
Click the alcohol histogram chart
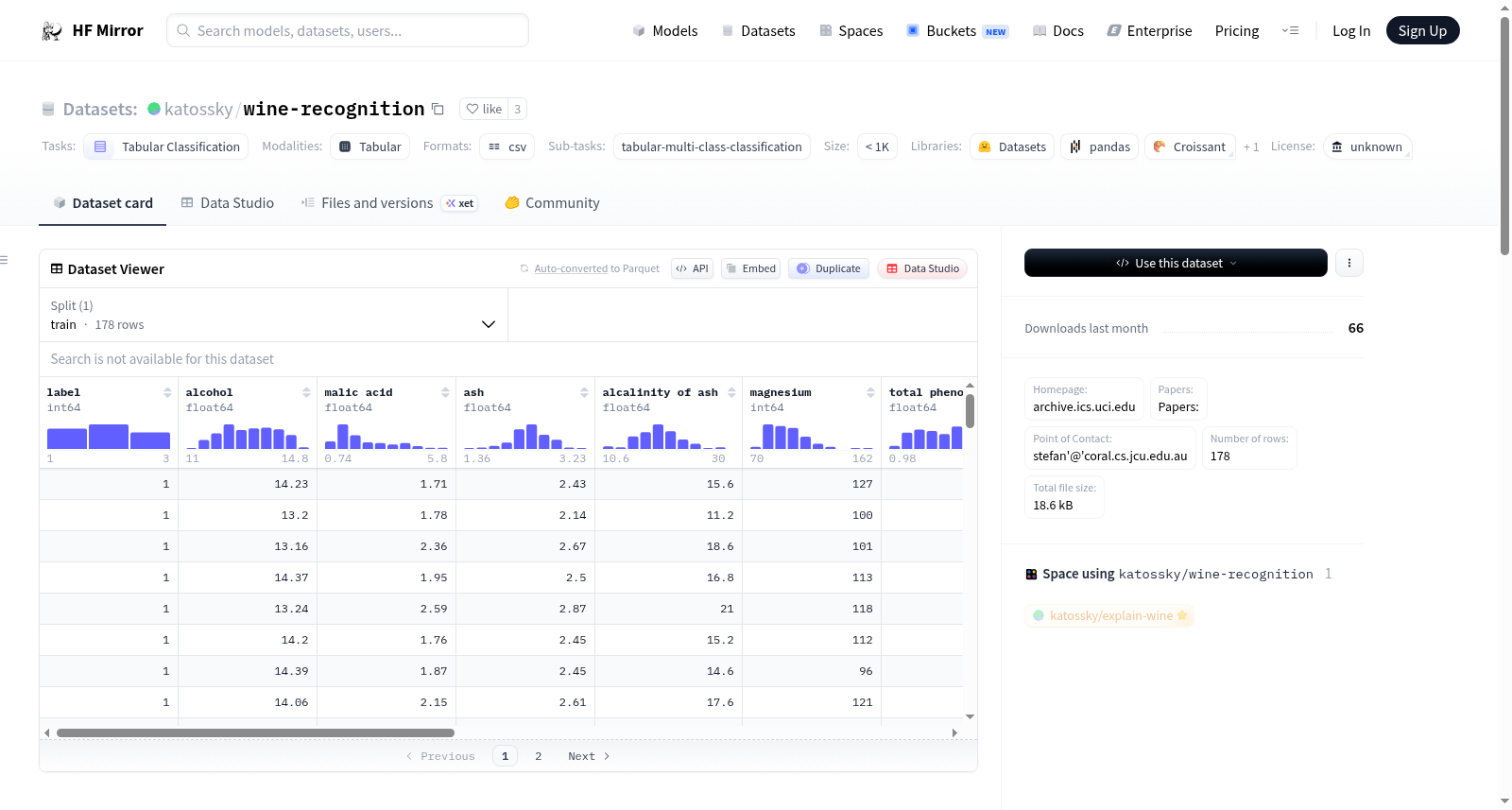pos(248,437)
